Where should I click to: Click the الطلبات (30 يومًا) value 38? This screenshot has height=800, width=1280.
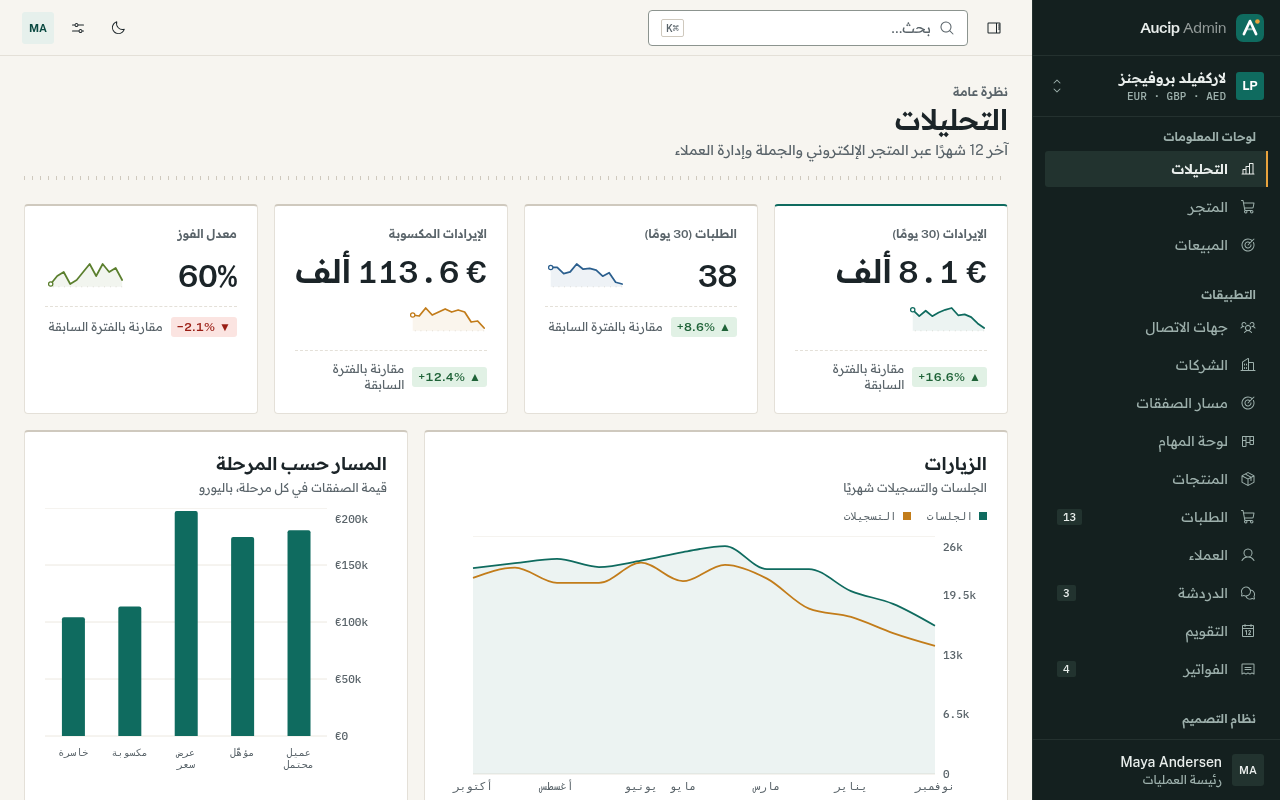click(x=717, y=276)
